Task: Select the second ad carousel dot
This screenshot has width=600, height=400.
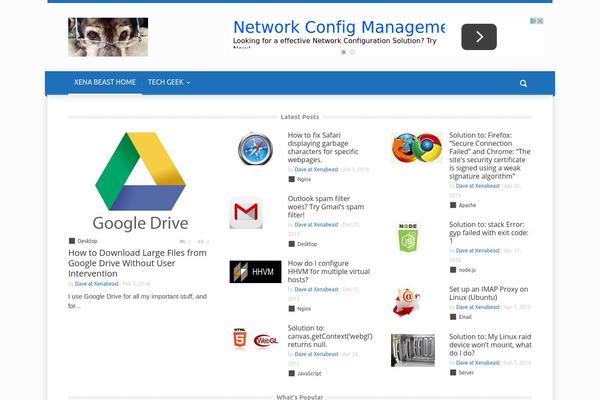Action: pyautogui.click(x=352, y=52)
